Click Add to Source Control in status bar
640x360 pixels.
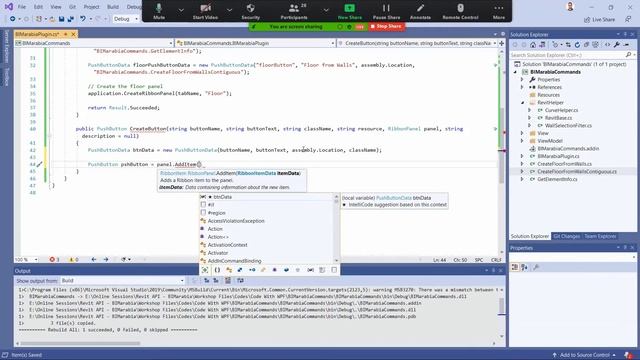tap(584, 355)
